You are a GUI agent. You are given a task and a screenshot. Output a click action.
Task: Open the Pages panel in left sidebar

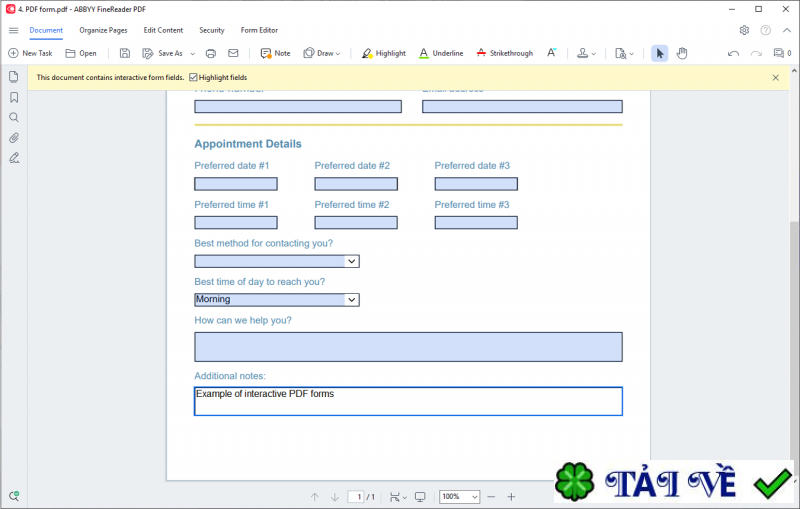14,77
